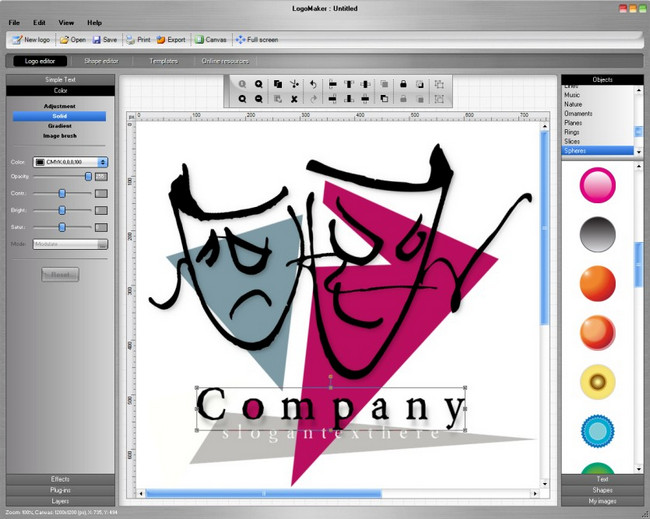Screen dimensions: 650x519
Task: Open the Help menu
Action: tap(95, 23)
